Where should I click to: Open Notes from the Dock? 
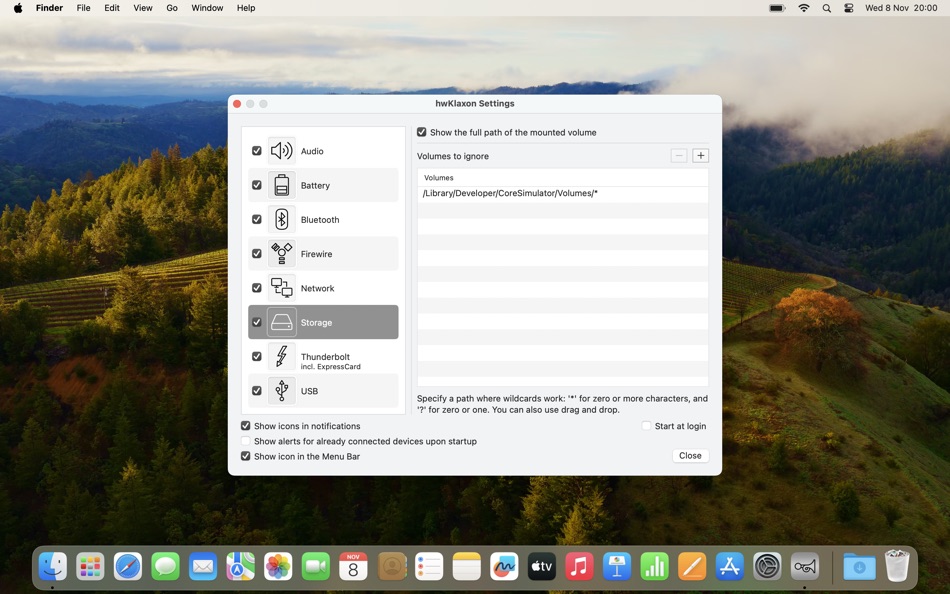(467, 567)
